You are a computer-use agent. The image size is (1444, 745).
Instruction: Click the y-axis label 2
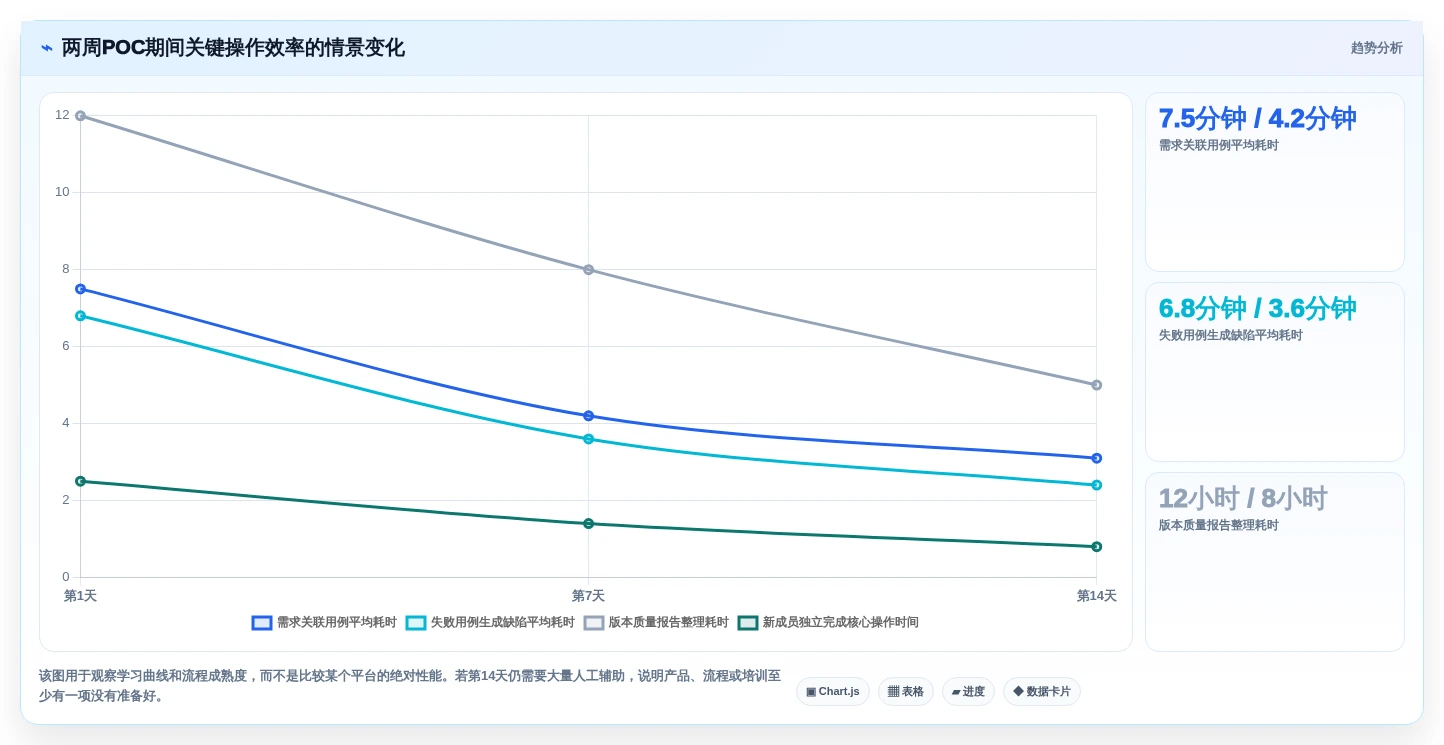point(66,500)
